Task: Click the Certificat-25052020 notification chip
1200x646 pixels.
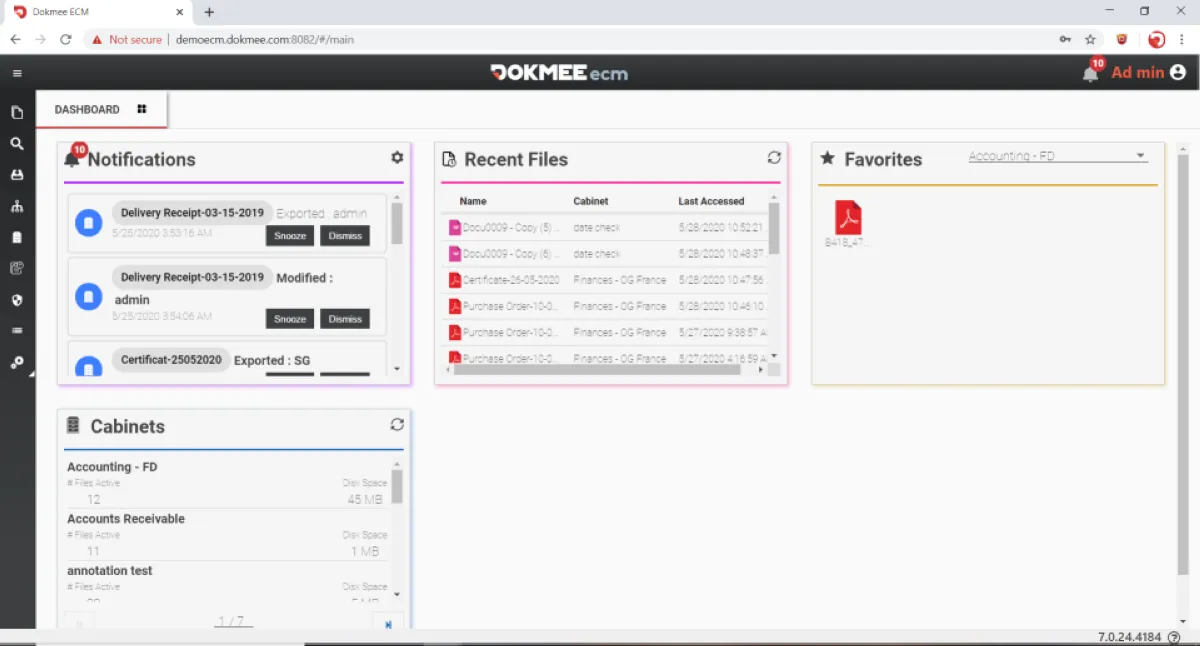Action: (171, 360)
